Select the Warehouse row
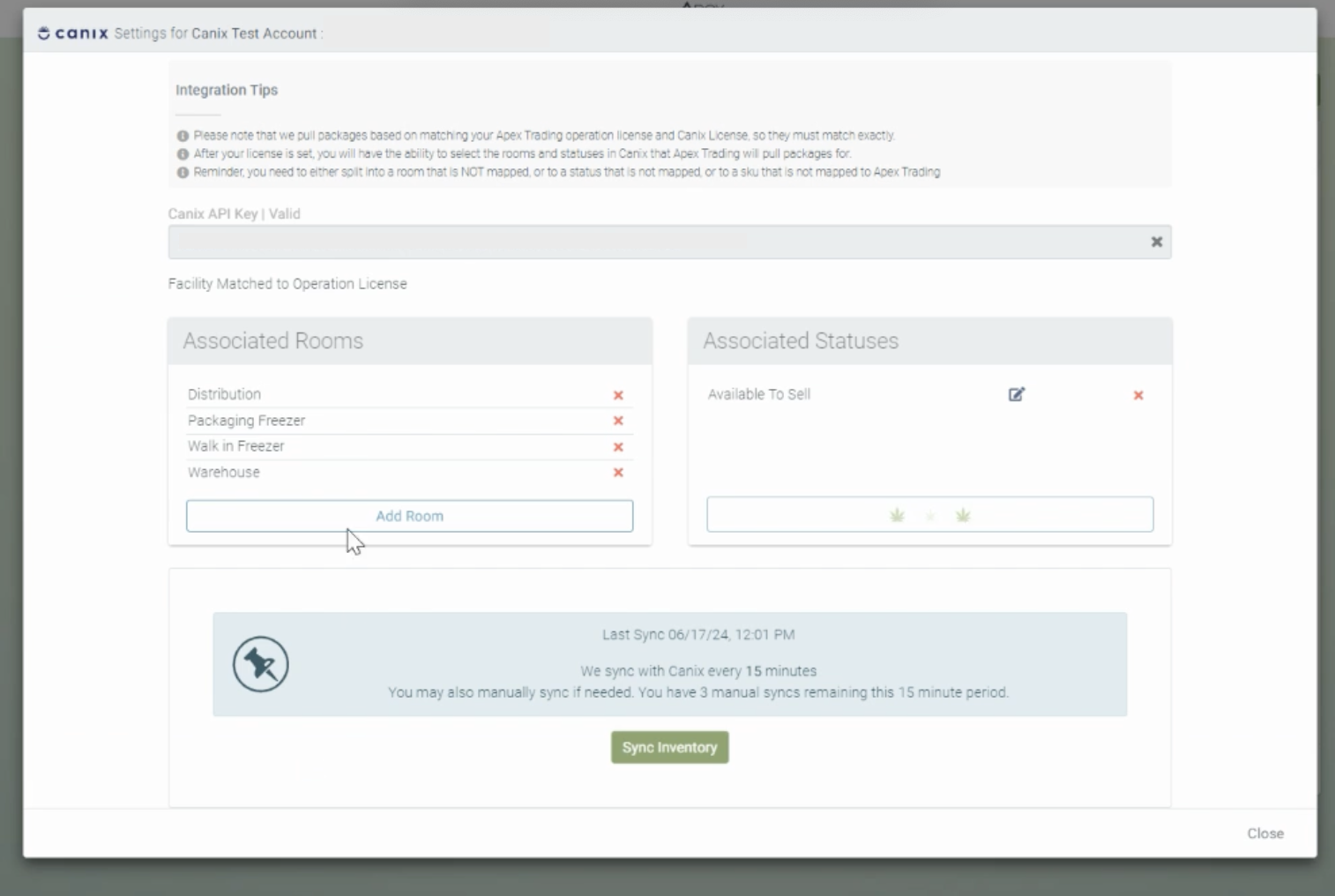 [x=410, y=473]
